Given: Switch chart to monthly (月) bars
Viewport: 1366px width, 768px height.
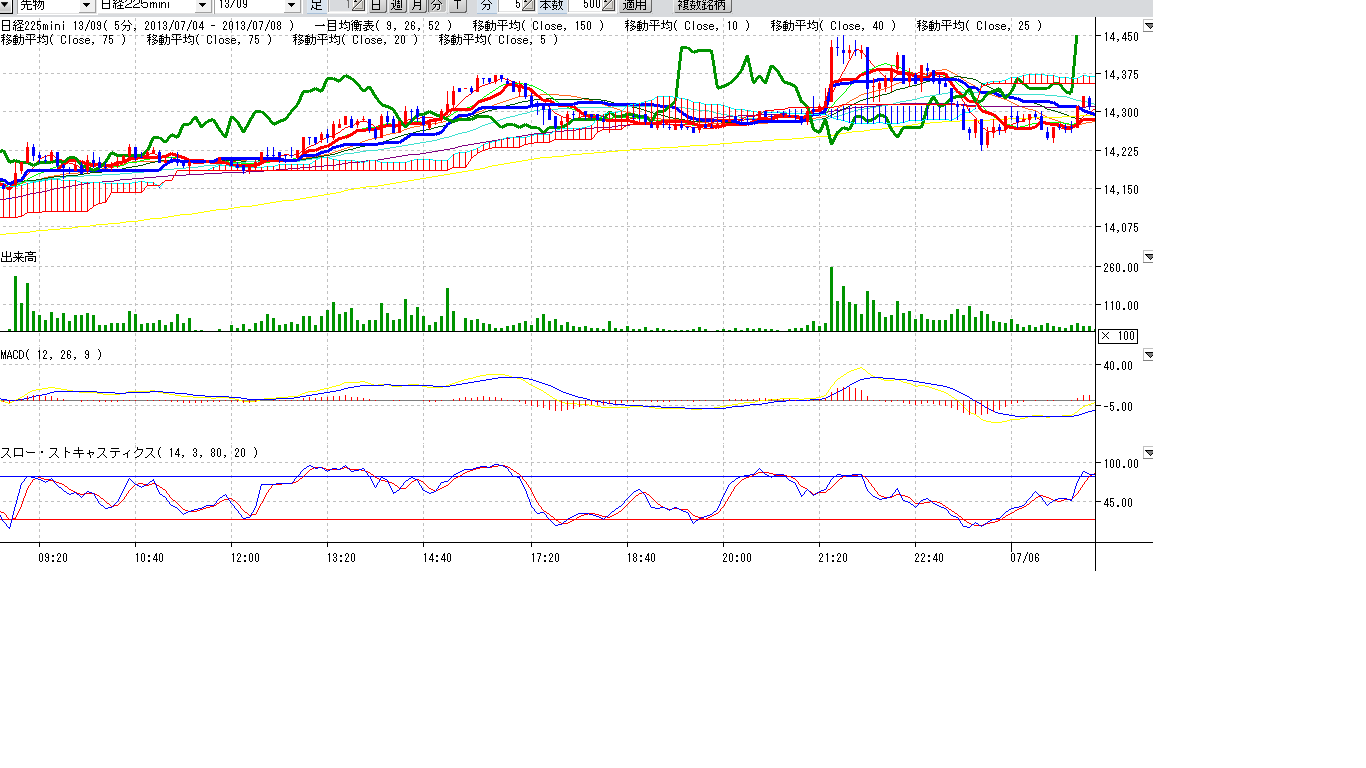Looking at the screenshot, I should tap(417, 5).
